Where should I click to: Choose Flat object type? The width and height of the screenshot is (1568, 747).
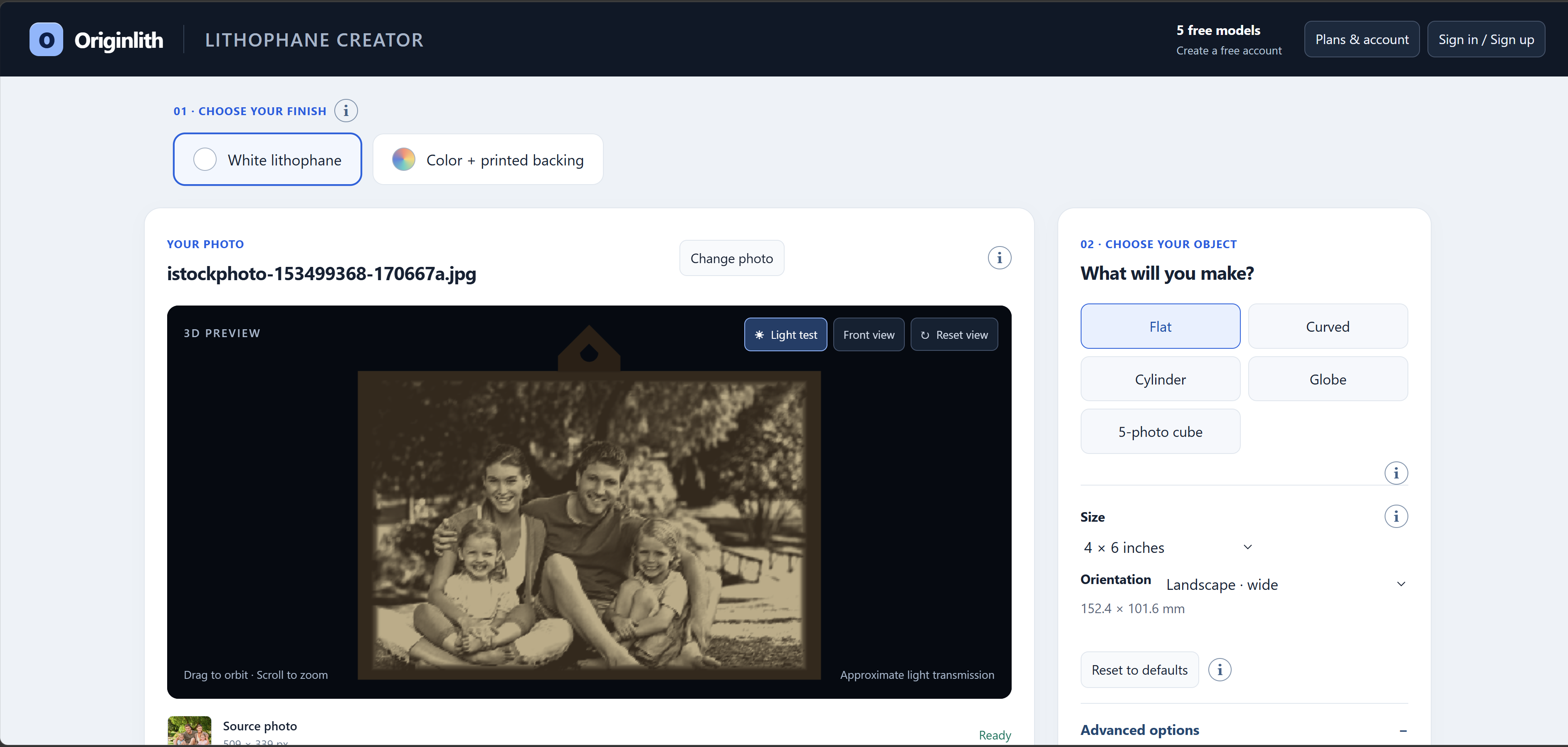pyautogui.click(x=1160, y=327)
